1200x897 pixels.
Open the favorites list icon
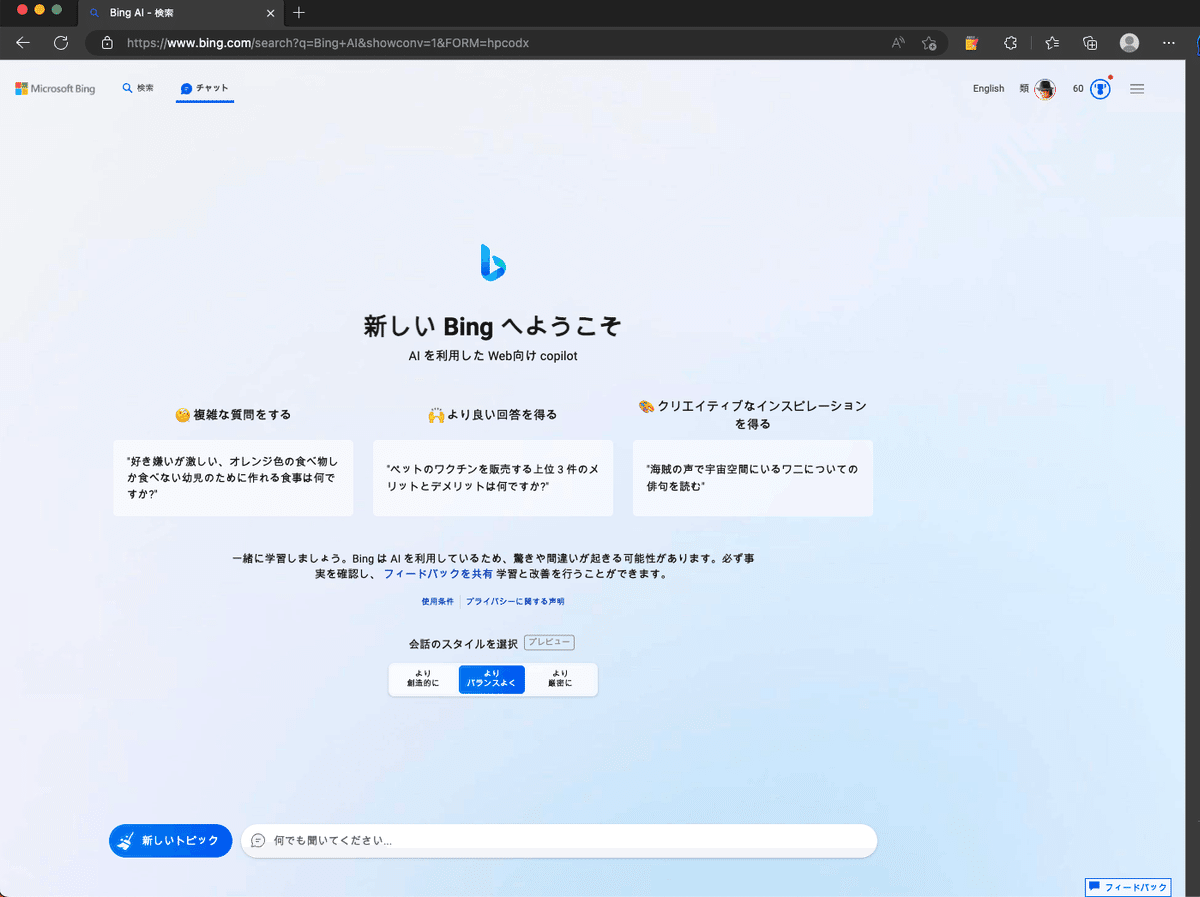(1052, 43)
